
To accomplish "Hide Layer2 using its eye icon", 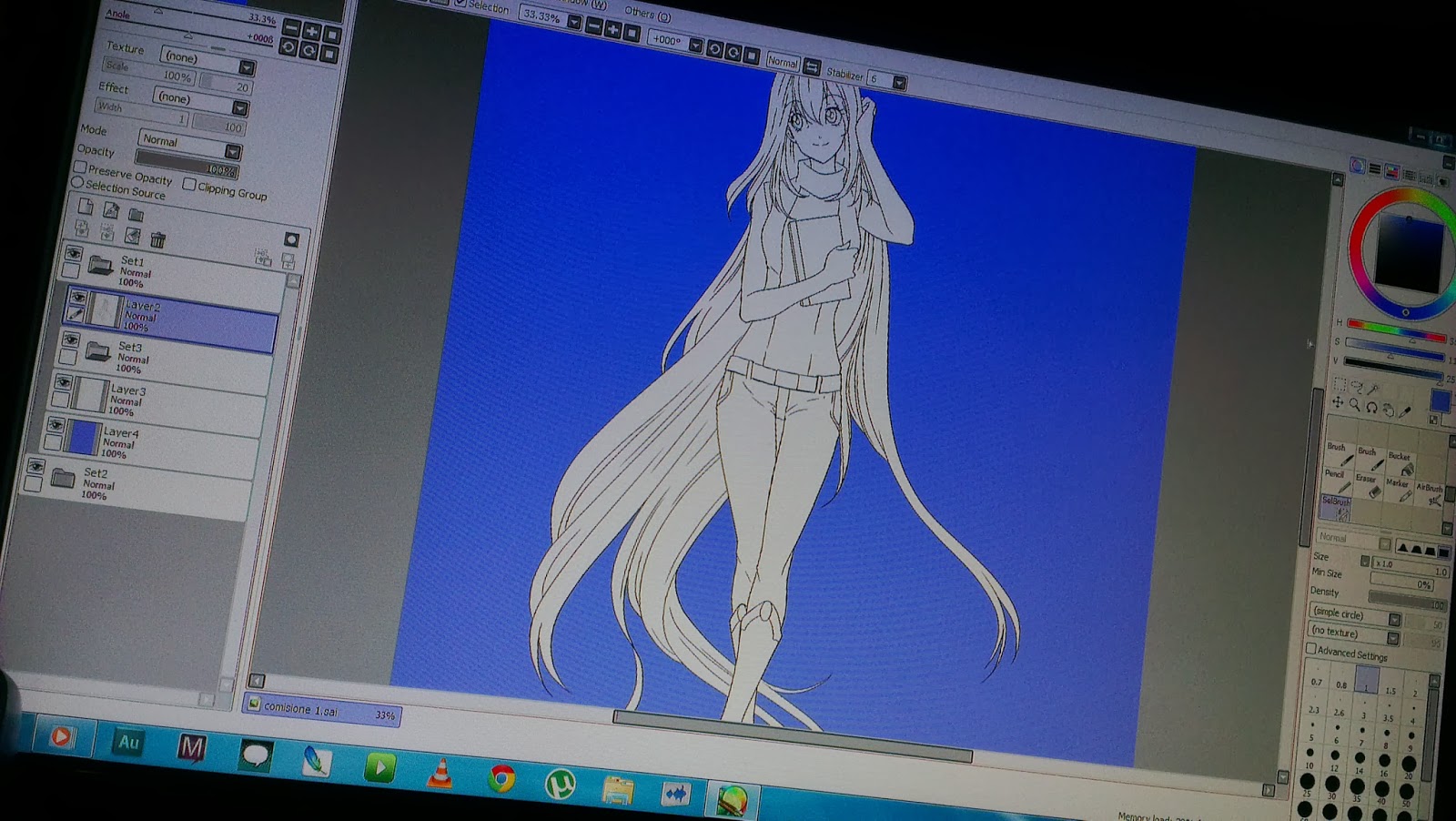I will point(78,298).
